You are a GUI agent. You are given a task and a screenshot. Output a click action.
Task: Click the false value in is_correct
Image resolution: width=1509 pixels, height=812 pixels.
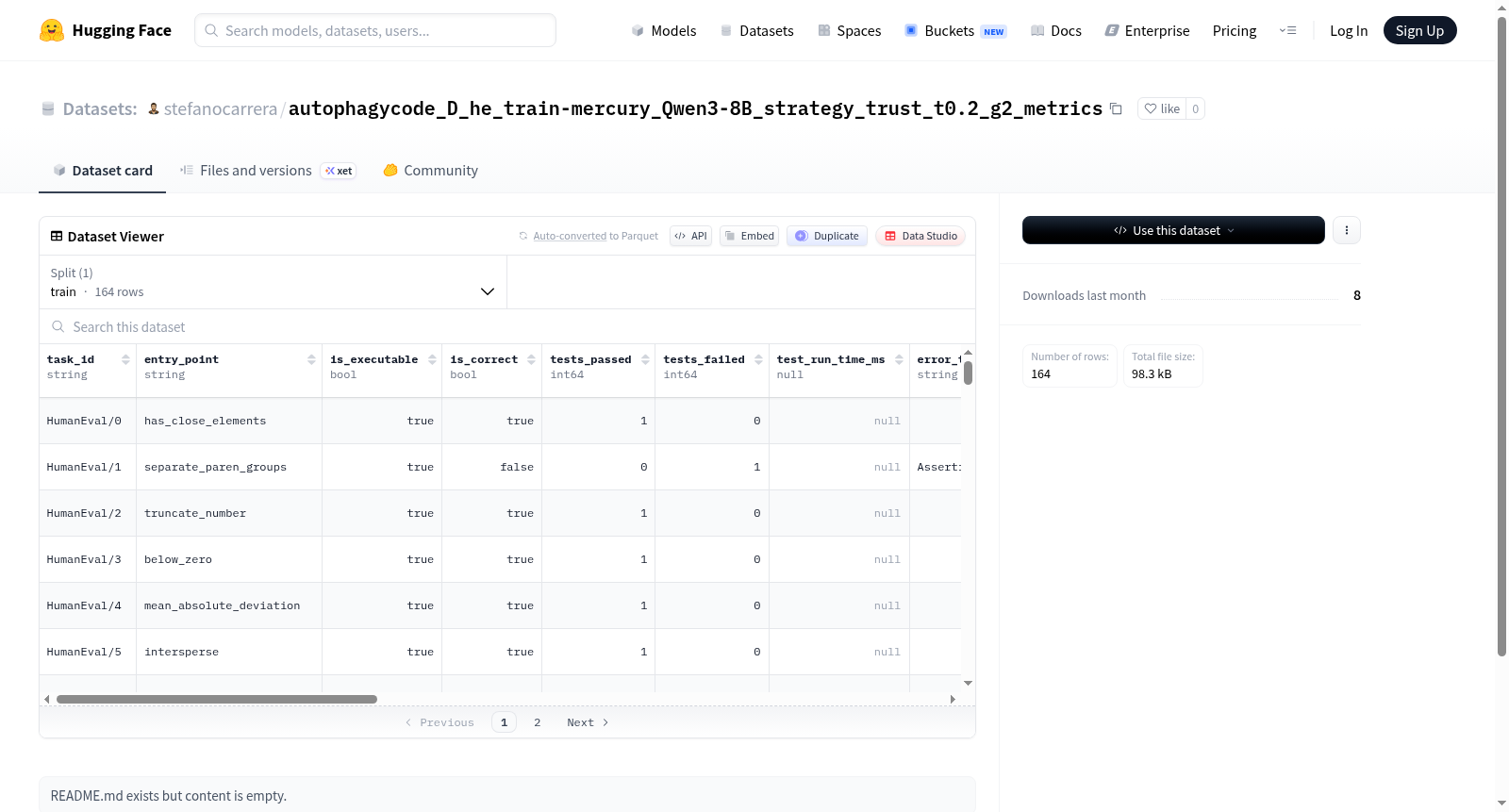[x=517, y=467]
